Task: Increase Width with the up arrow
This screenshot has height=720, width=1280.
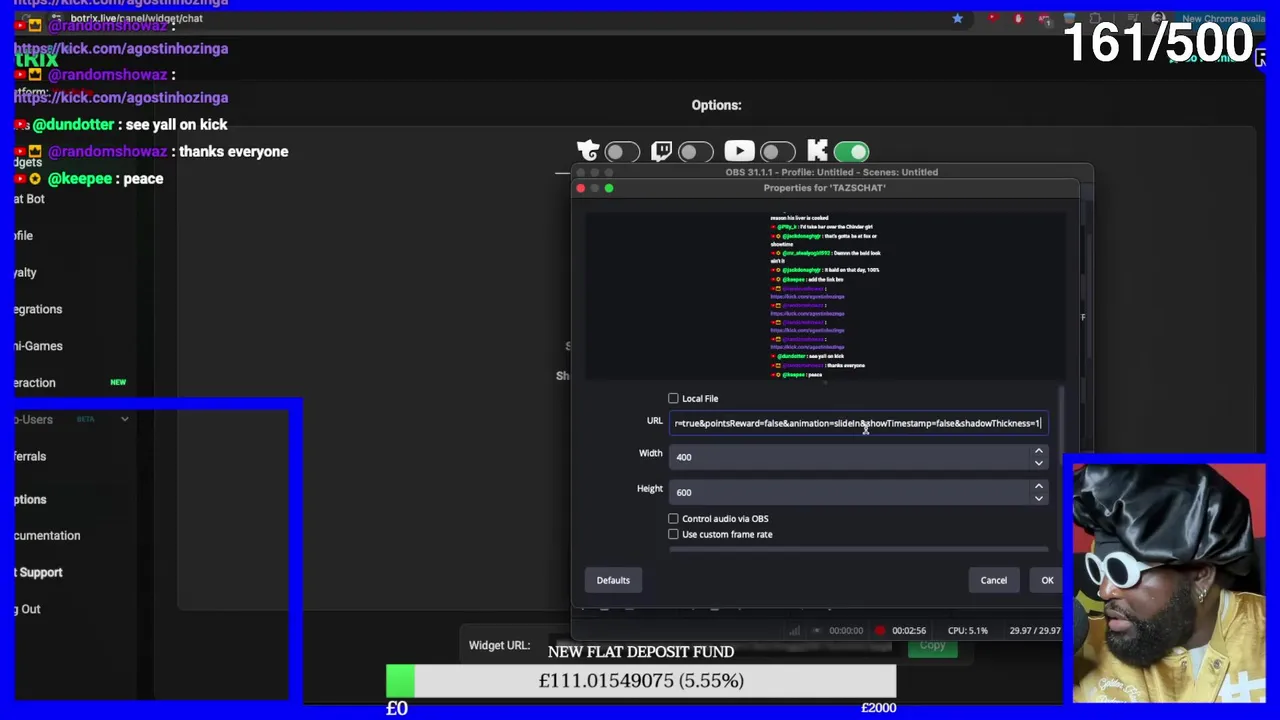Action: (x=1038, y=451)
